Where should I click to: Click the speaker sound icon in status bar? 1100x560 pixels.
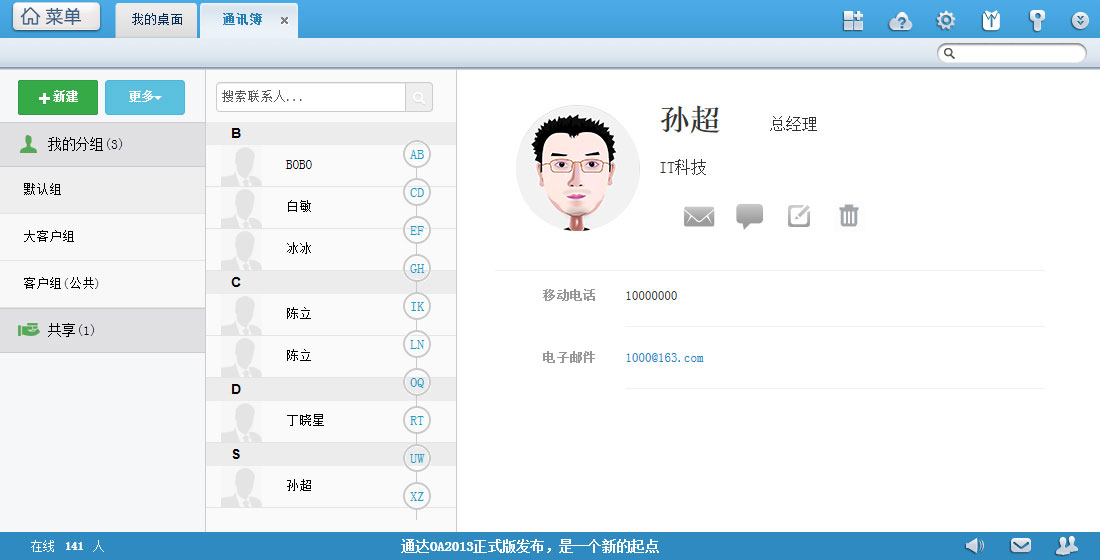[974, 545]
